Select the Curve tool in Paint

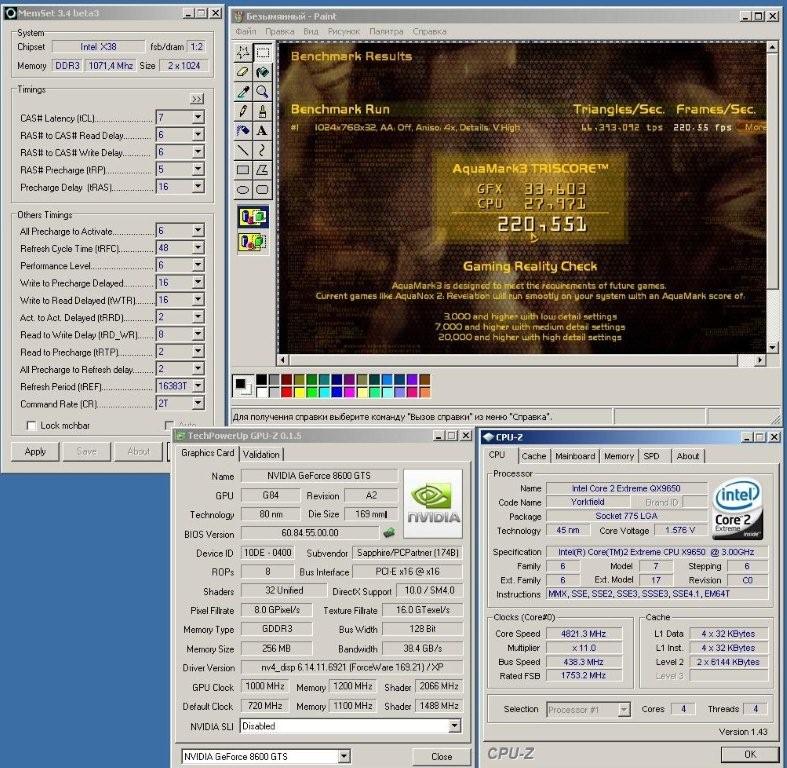[262, 150]
